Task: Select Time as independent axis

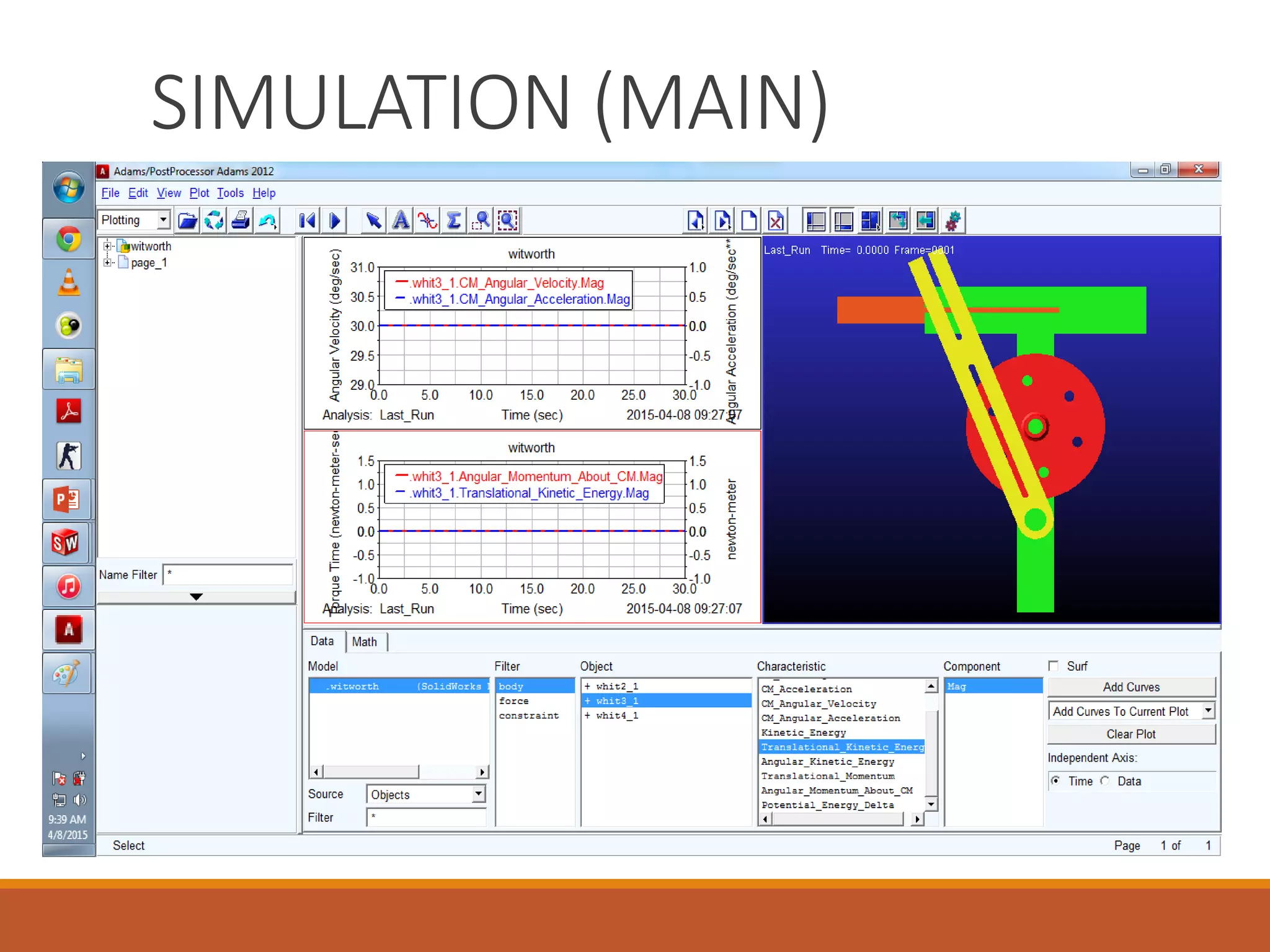Action: [x=1055, y=781]
